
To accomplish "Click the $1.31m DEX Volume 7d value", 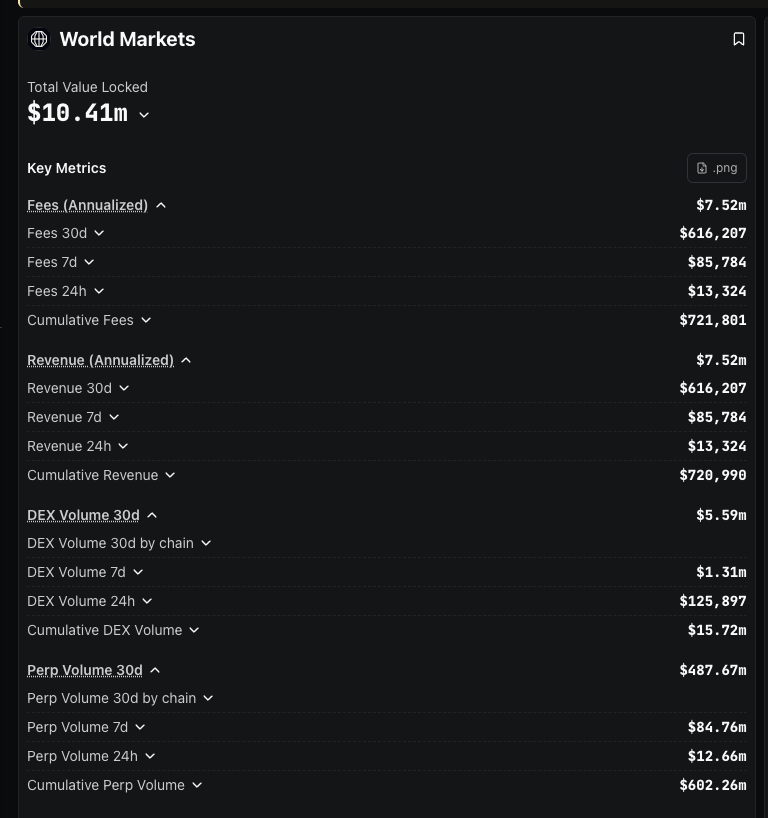I will pos(721,572).
